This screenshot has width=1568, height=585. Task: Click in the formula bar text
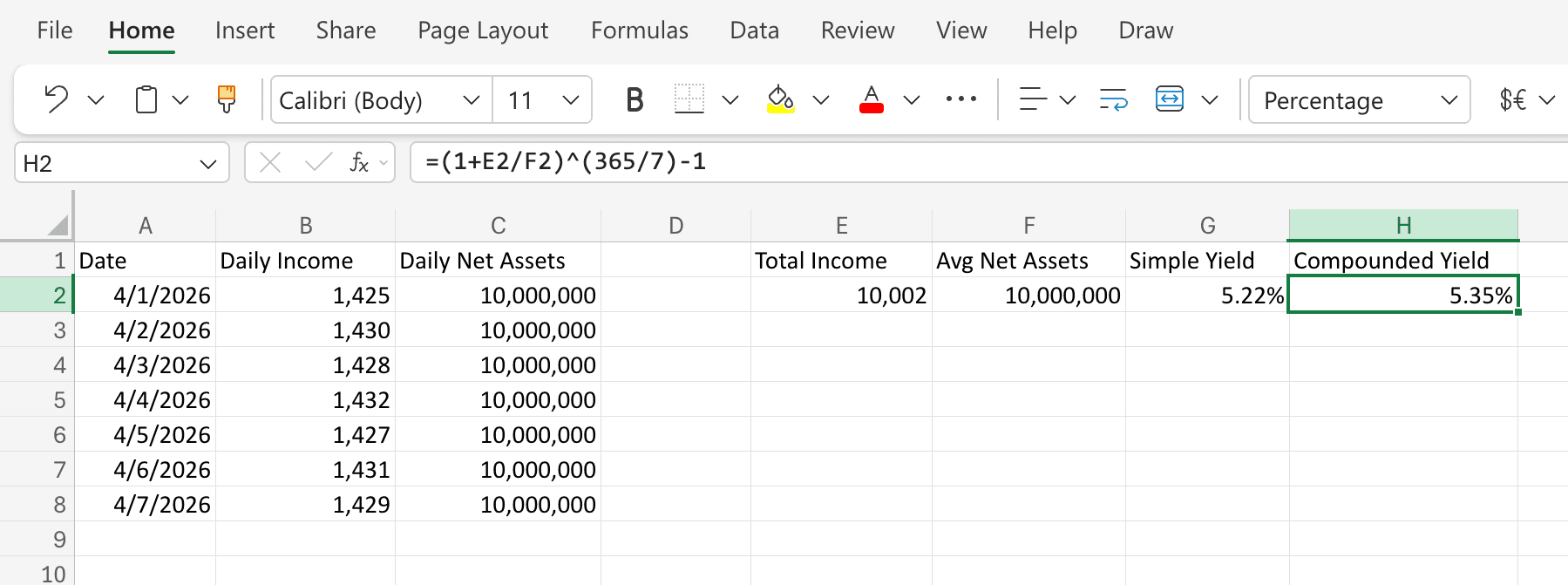pyautogui.click(x=566, y=161)
